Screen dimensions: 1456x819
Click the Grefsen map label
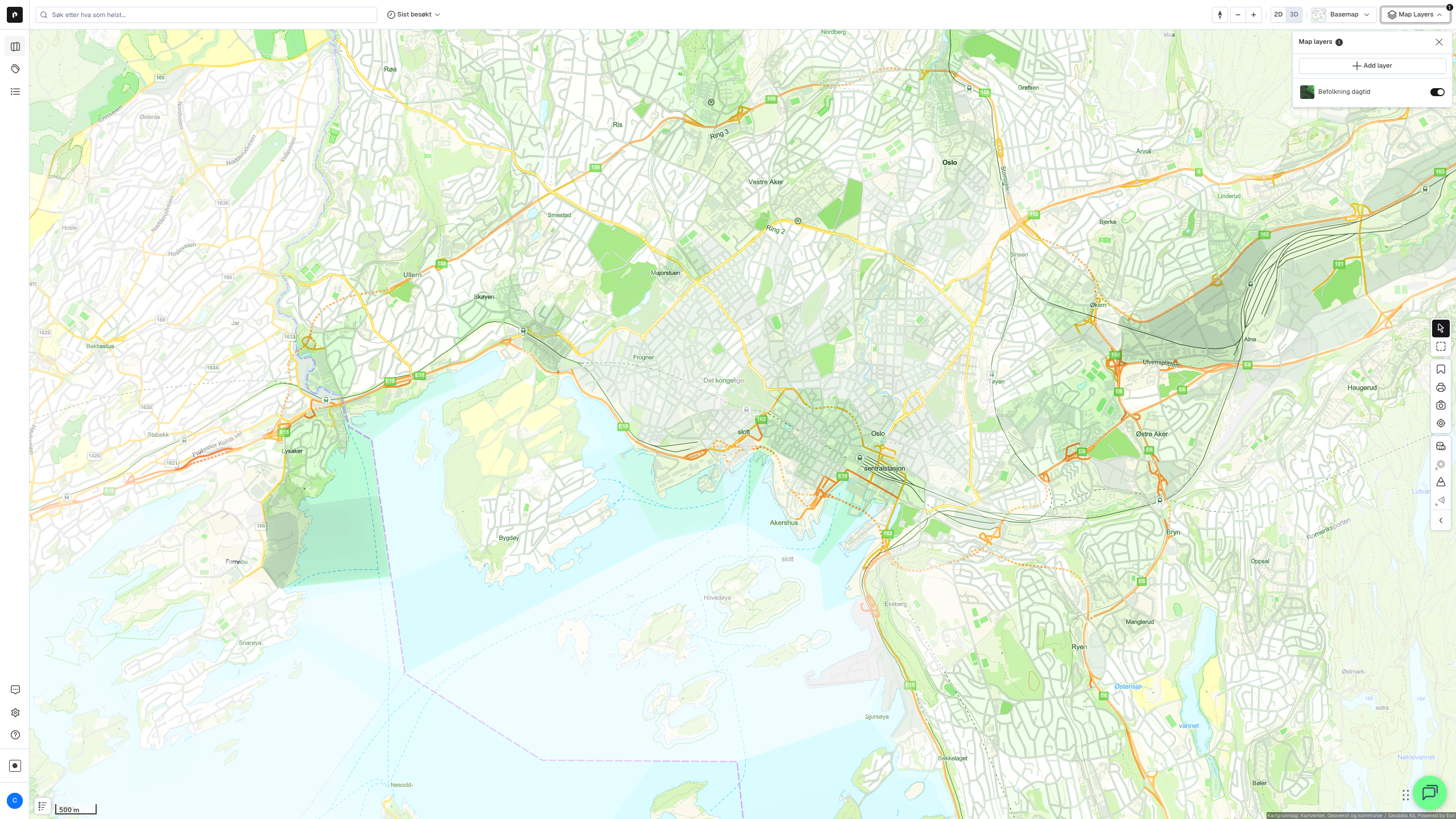click(1028, 88)
